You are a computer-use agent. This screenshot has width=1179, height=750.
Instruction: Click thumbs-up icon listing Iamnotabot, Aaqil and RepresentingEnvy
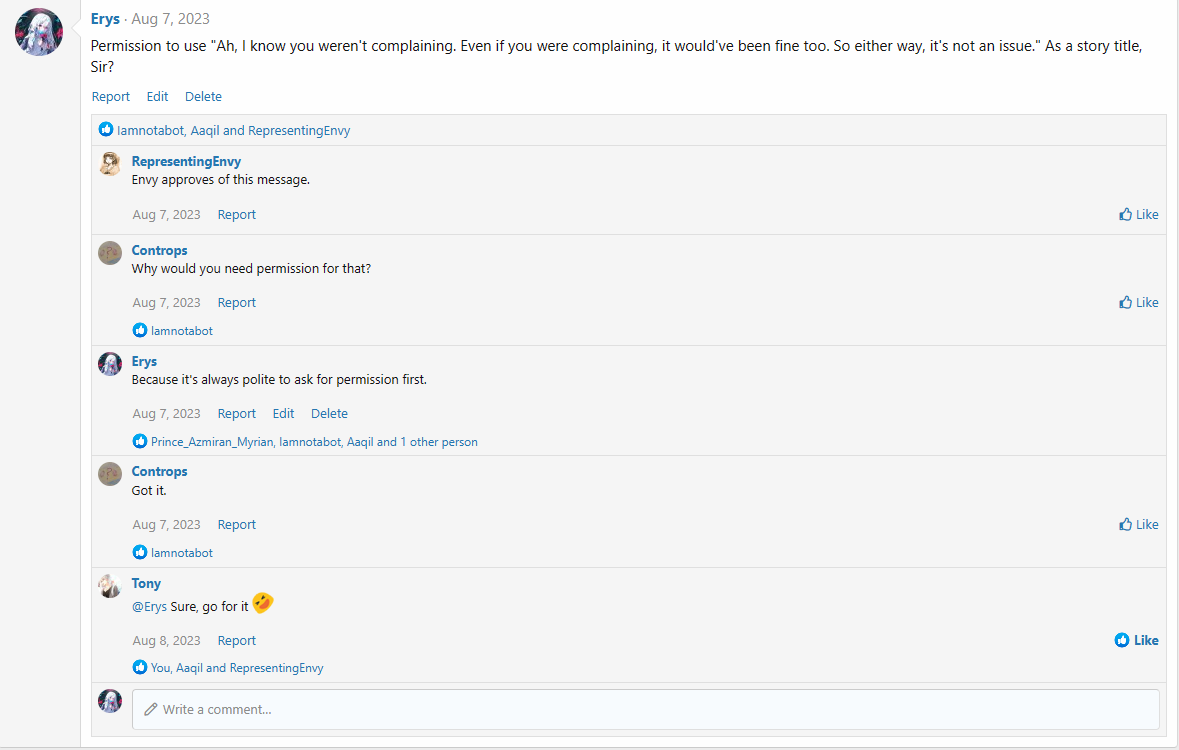106,130
